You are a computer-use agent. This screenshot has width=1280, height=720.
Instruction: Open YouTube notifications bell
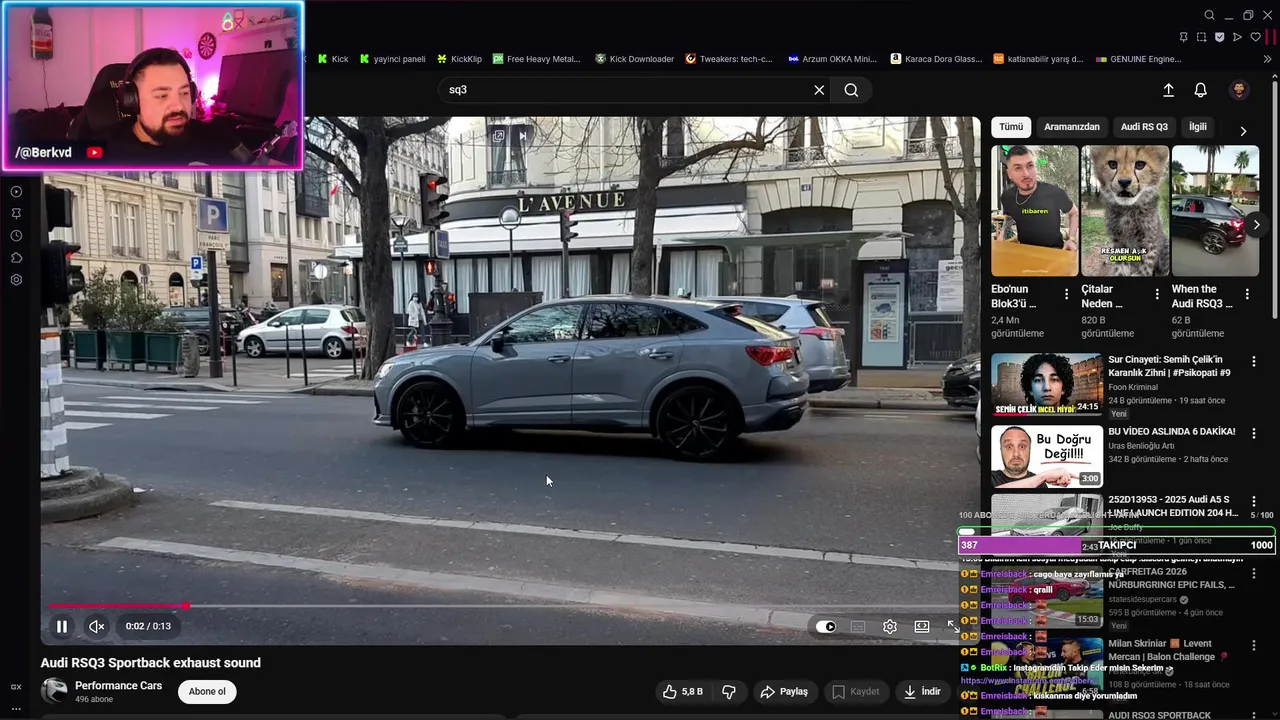(1201, 90)
